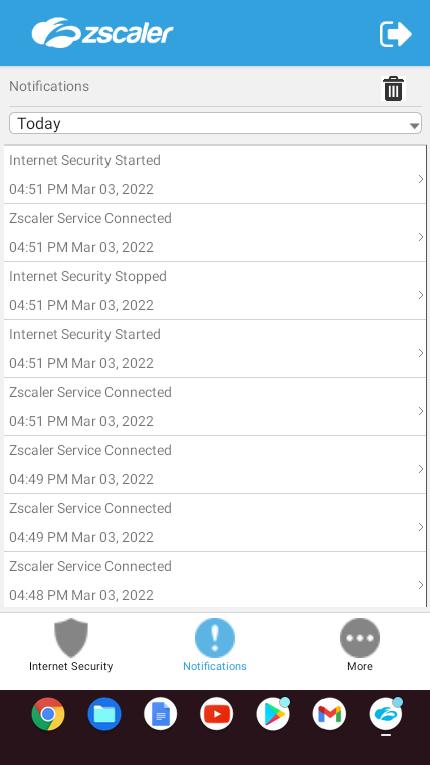Open the first 04:49 PM Zscaler Service Connected entry
Image resolution: width=430 pixels, height=765 pixels.
click(215, 464)
